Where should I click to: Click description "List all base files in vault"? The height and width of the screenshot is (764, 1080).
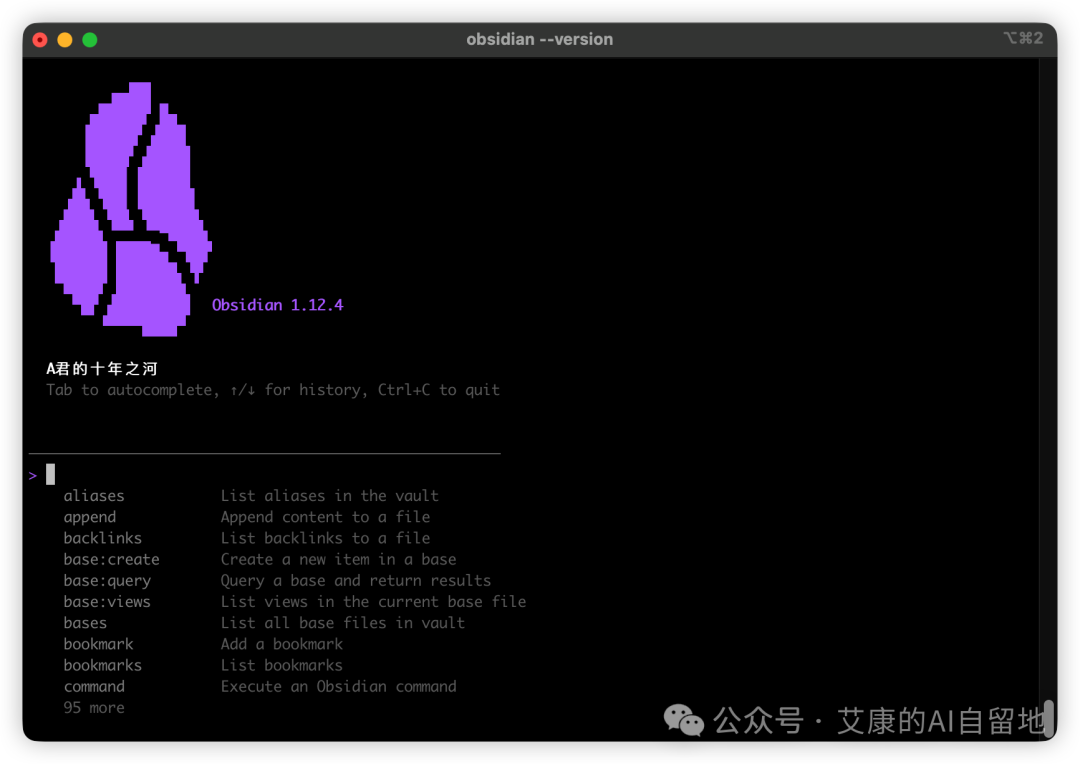tap(342, 623)
